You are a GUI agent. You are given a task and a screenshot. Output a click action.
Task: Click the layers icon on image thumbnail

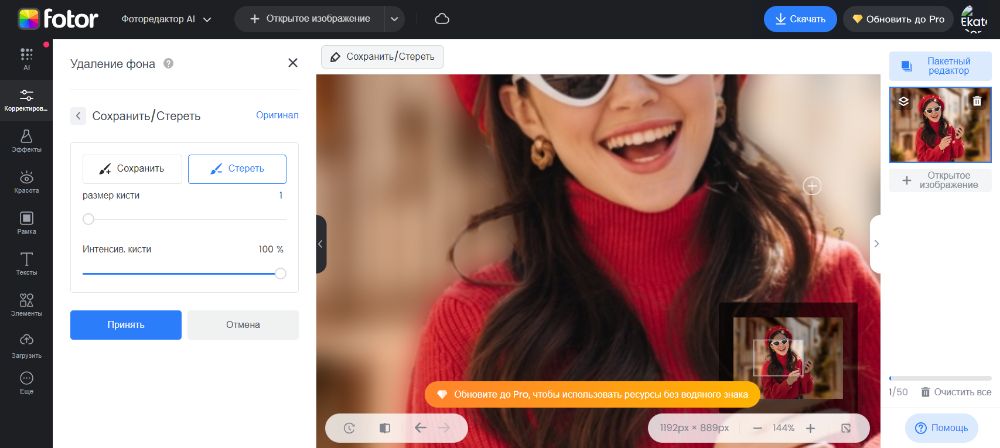[903, 100]
